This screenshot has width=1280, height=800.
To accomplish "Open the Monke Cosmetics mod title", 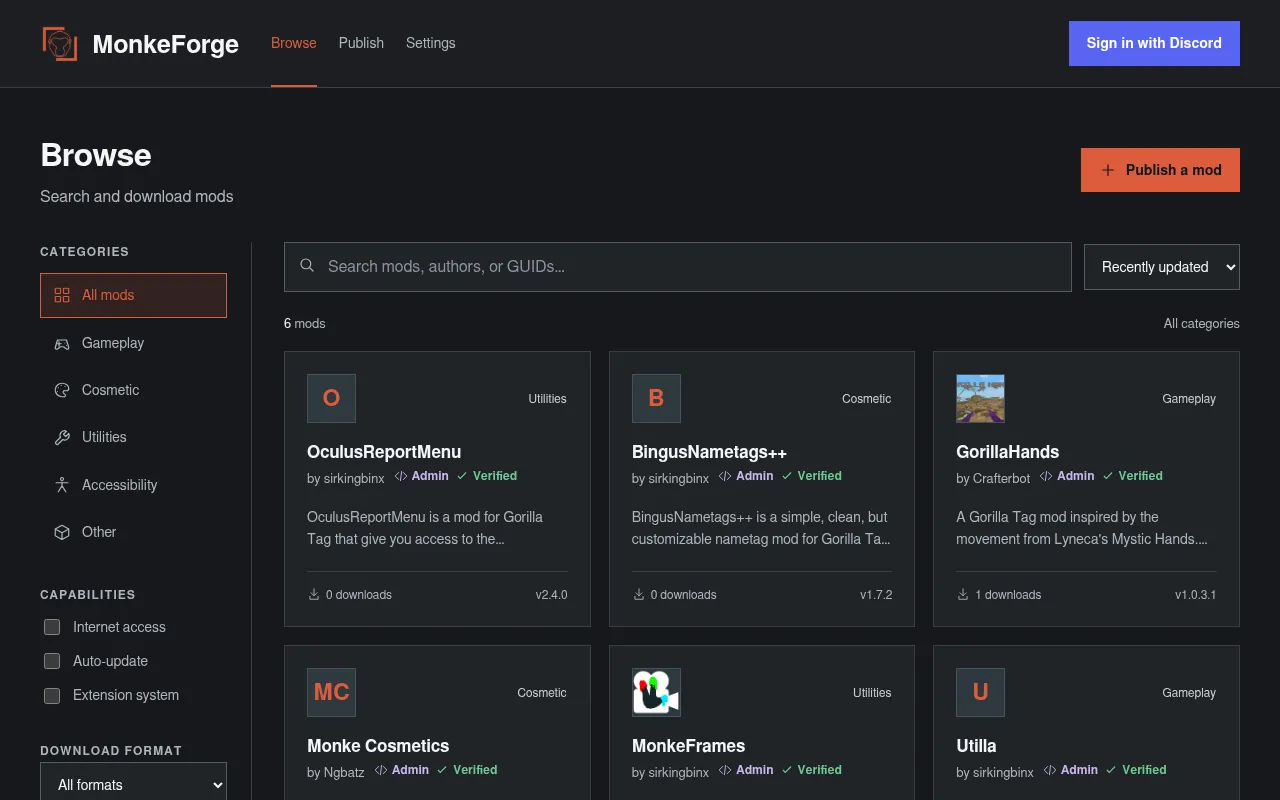I will point(378,746).
